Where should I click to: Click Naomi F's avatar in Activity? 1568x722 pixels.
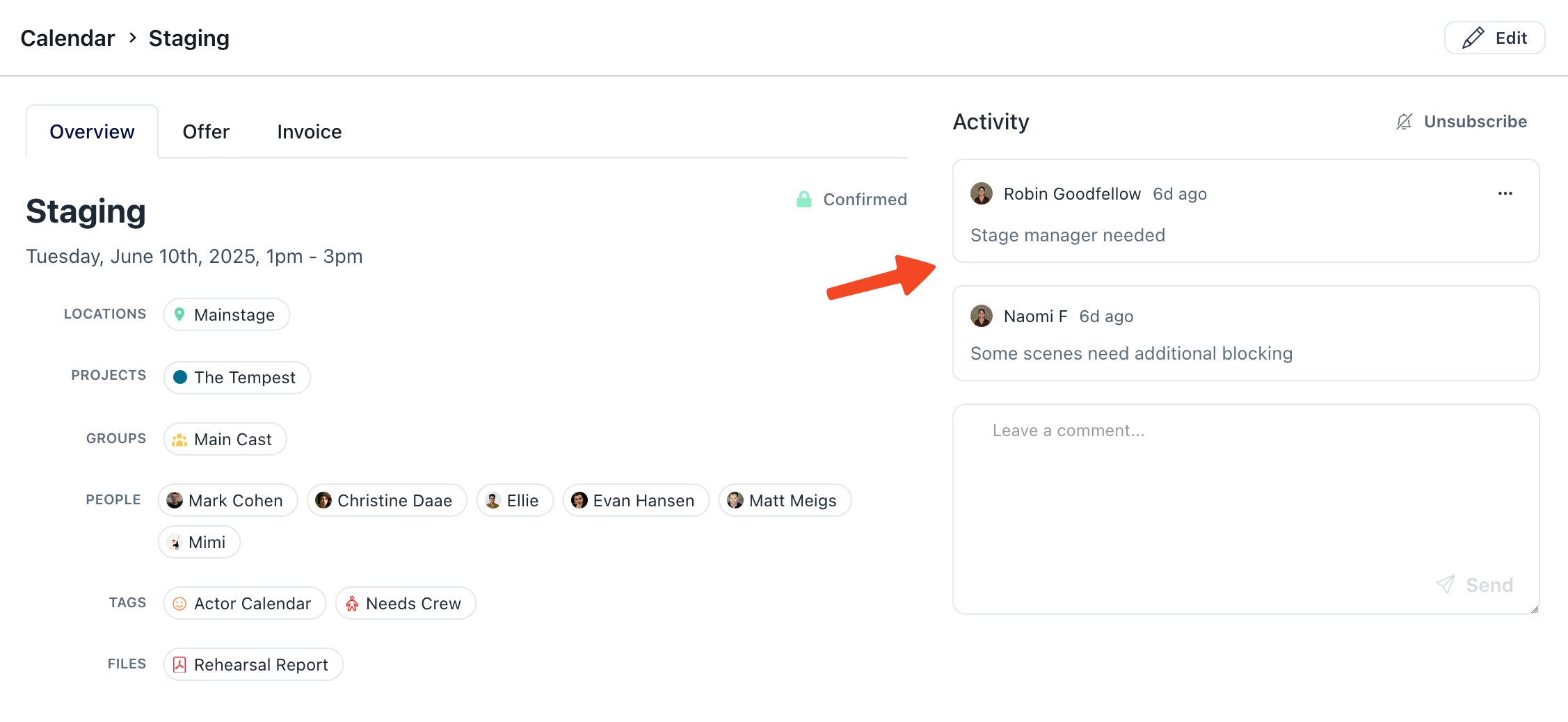click(982, 316)
